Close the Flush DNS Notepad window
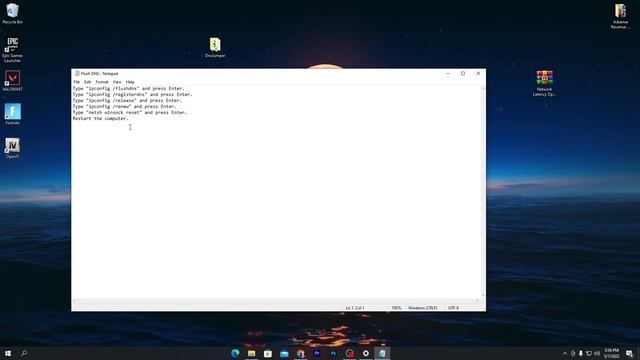 478,73
